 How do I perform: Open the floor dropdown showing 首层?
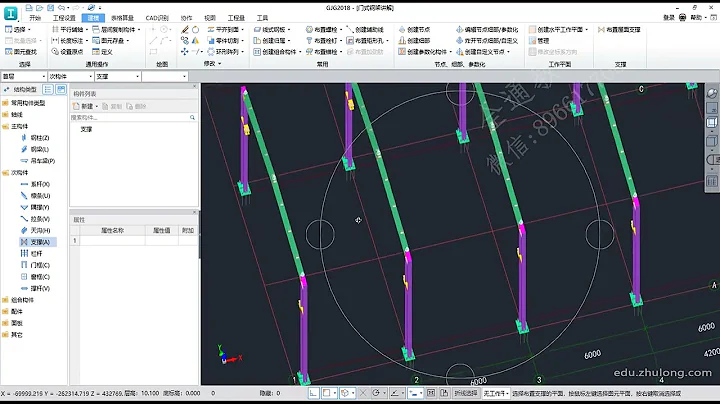tap(24, 76)
